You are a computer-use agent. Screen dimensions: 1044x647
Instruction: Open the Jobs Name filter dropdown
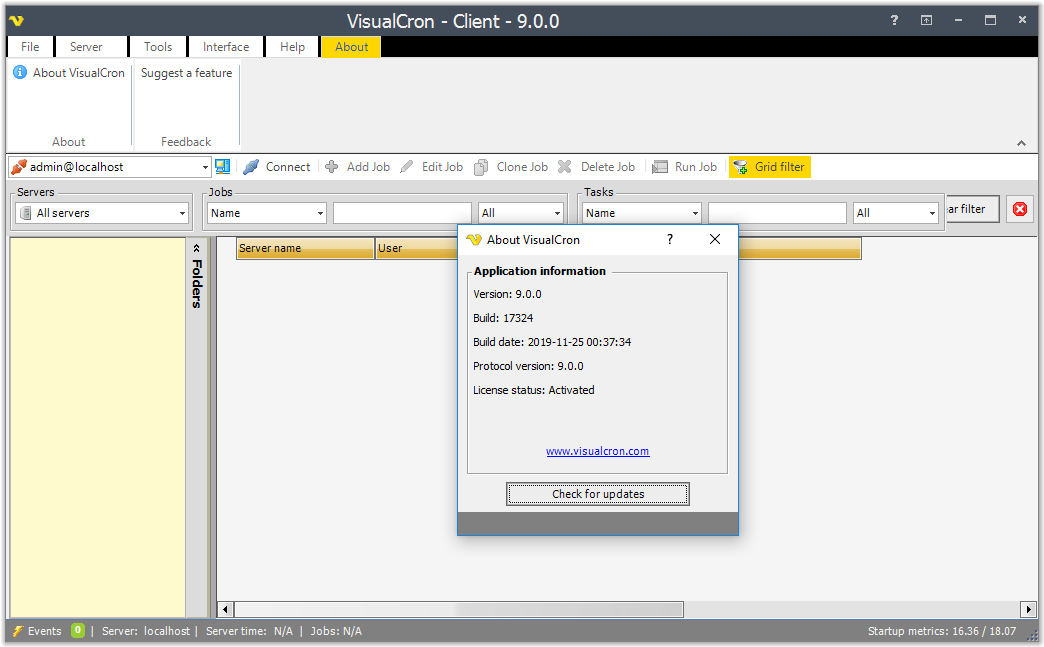320,213
